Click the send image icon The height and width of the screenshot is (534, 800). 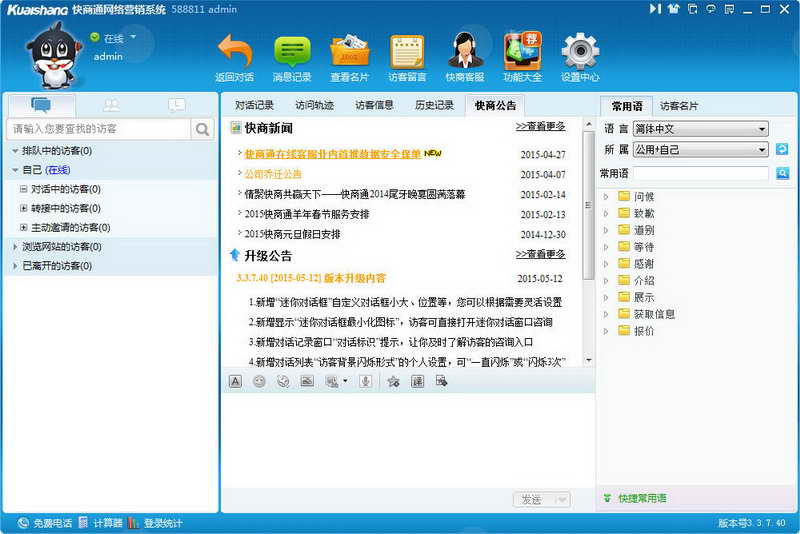[307, 381]
